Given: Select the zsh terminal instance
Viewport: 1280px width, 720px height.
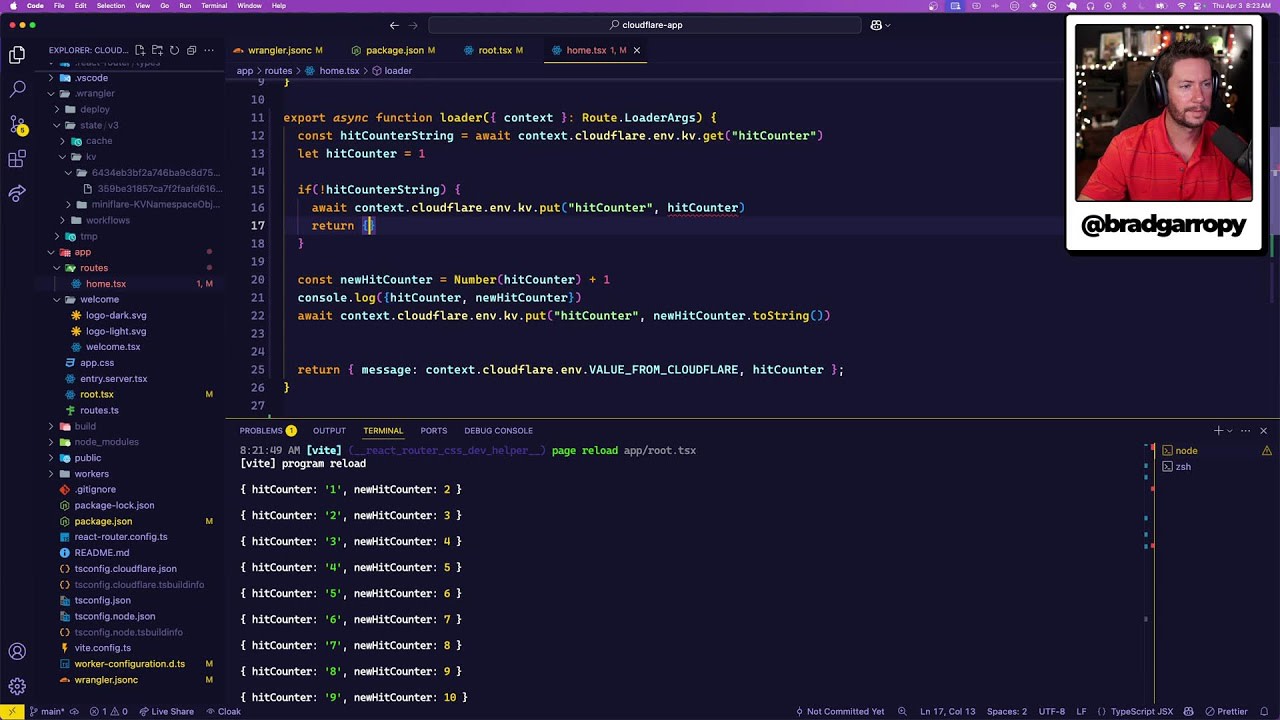Looking at the screenshot, I should tap(1183, 467).
